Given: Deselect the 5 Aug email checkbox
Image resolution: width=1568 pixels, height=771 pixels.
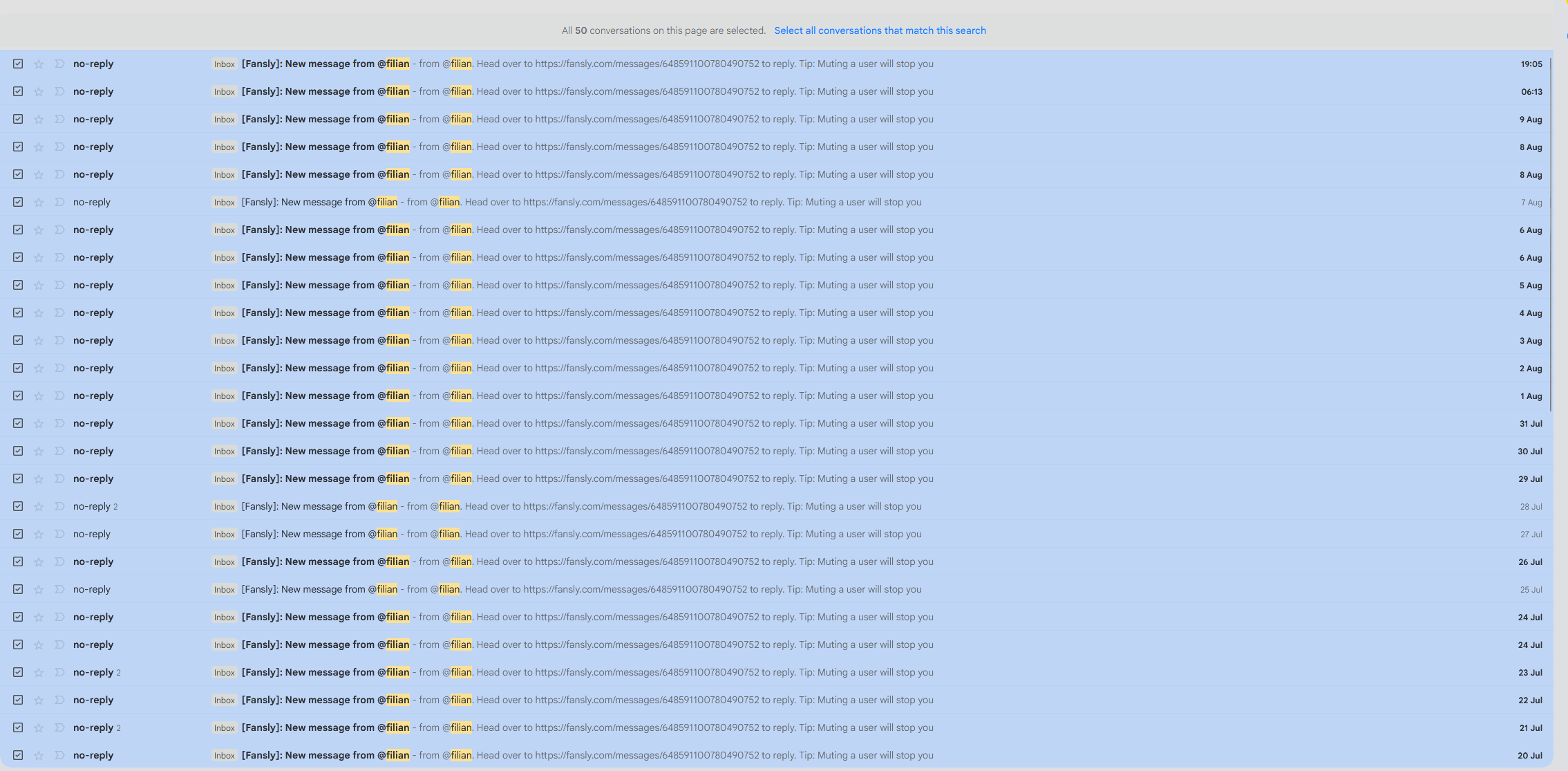Looking at the screenshot, I should point(18,285).
